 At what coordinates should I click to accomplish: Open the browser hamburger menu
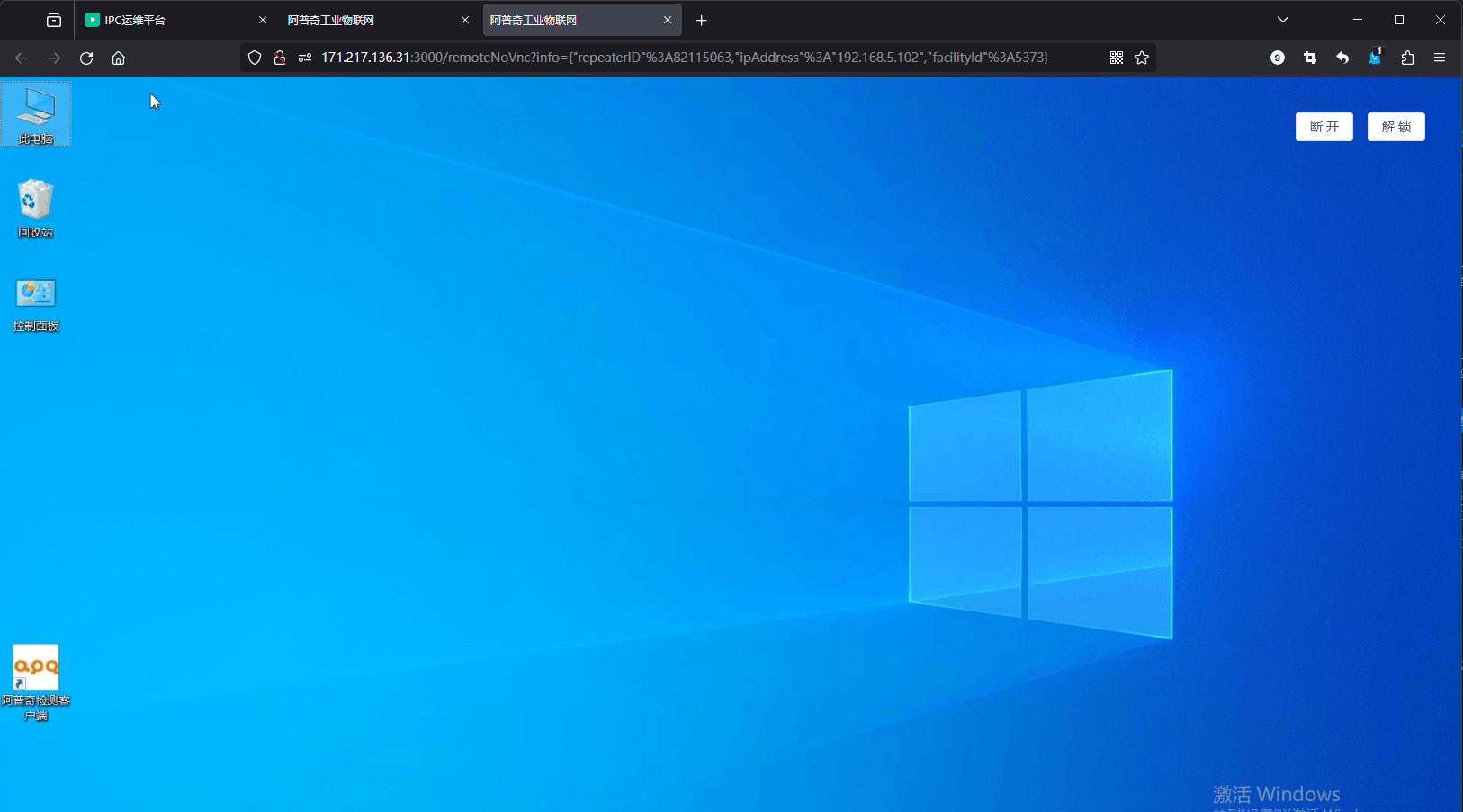[1440, 58]
